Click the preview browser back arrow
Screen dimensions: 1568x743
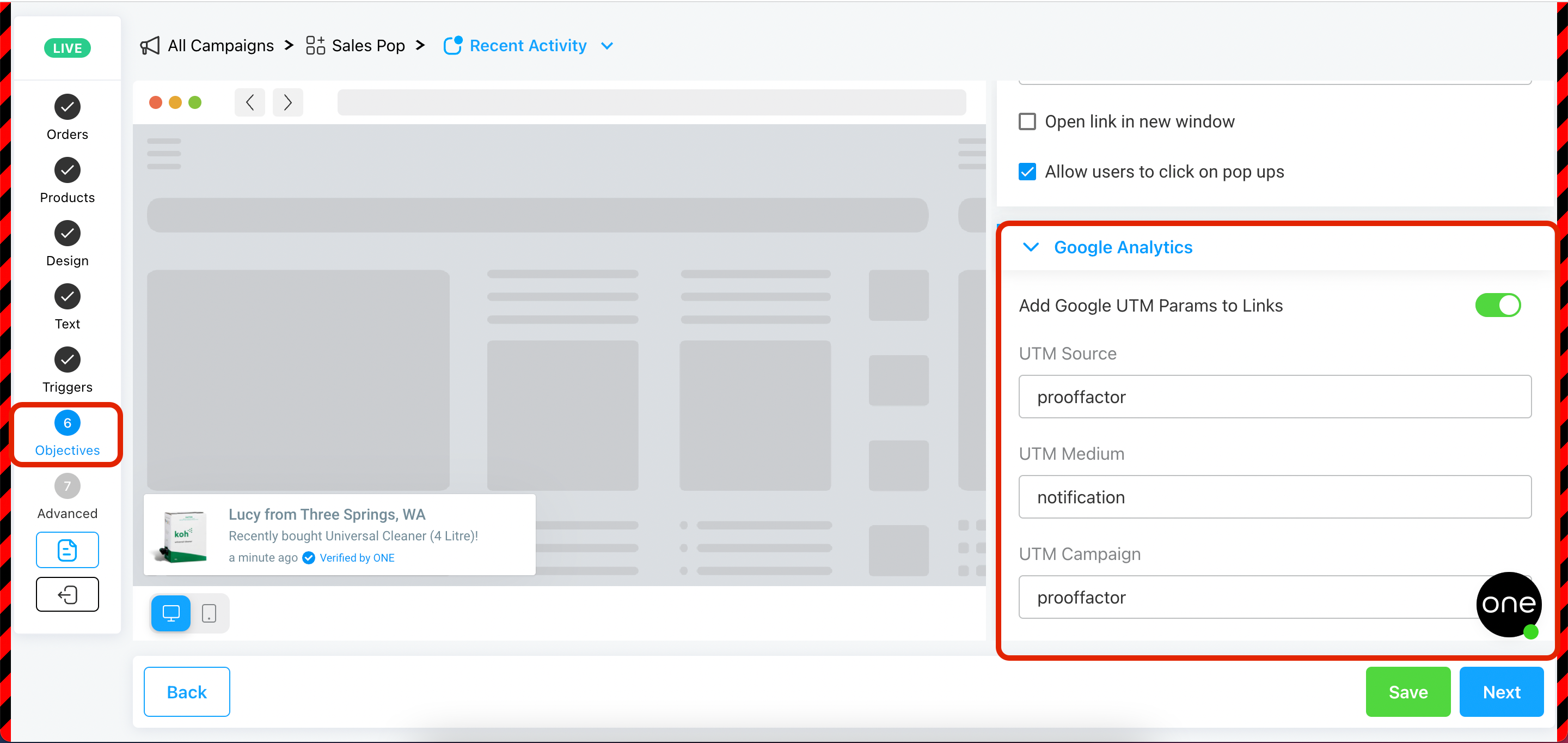(x=249, y=102)
